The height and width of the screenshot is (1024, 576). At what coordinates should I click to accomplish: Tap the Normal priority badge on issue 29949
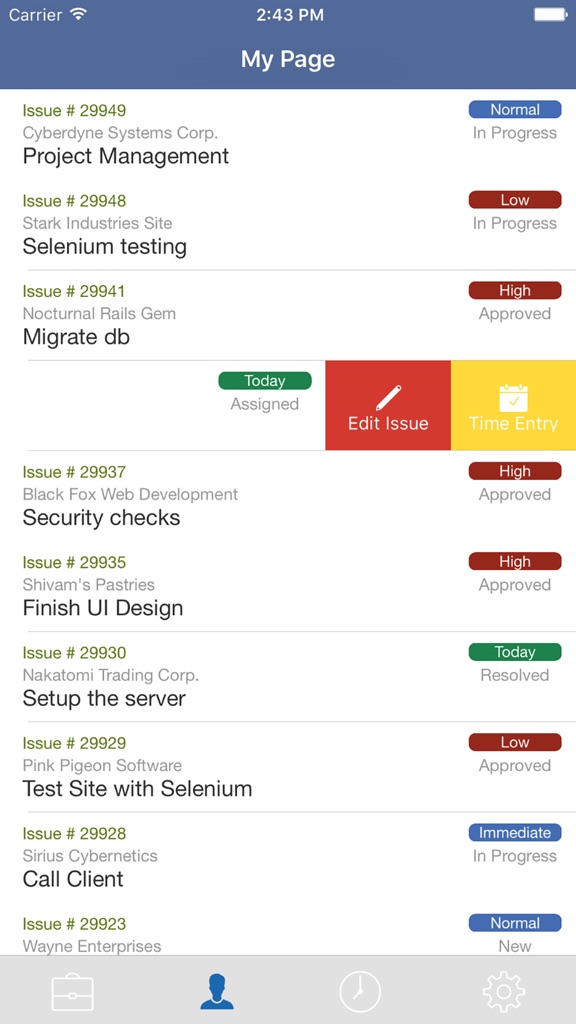[515, 109]
